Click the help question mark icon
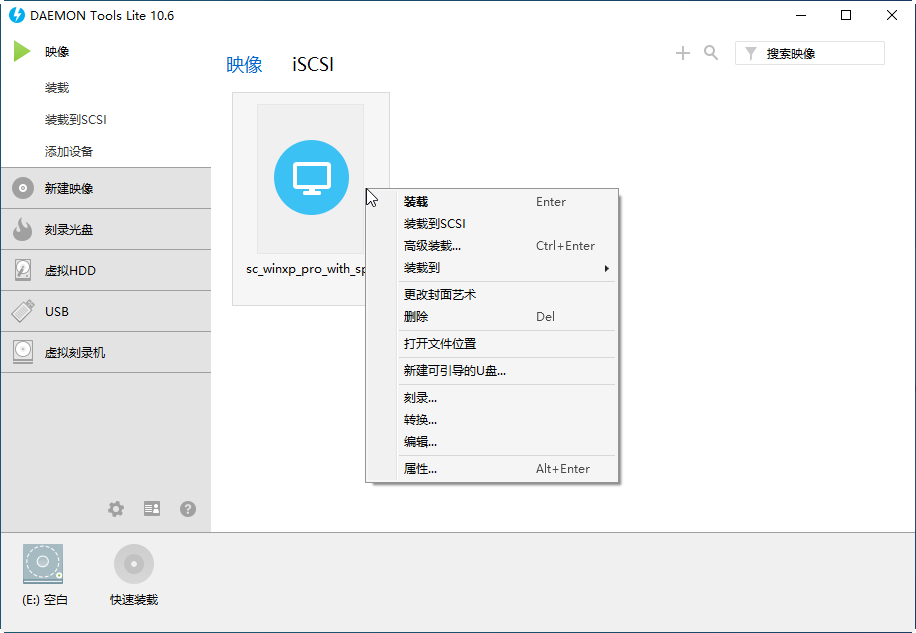 [x=188, y=509]
